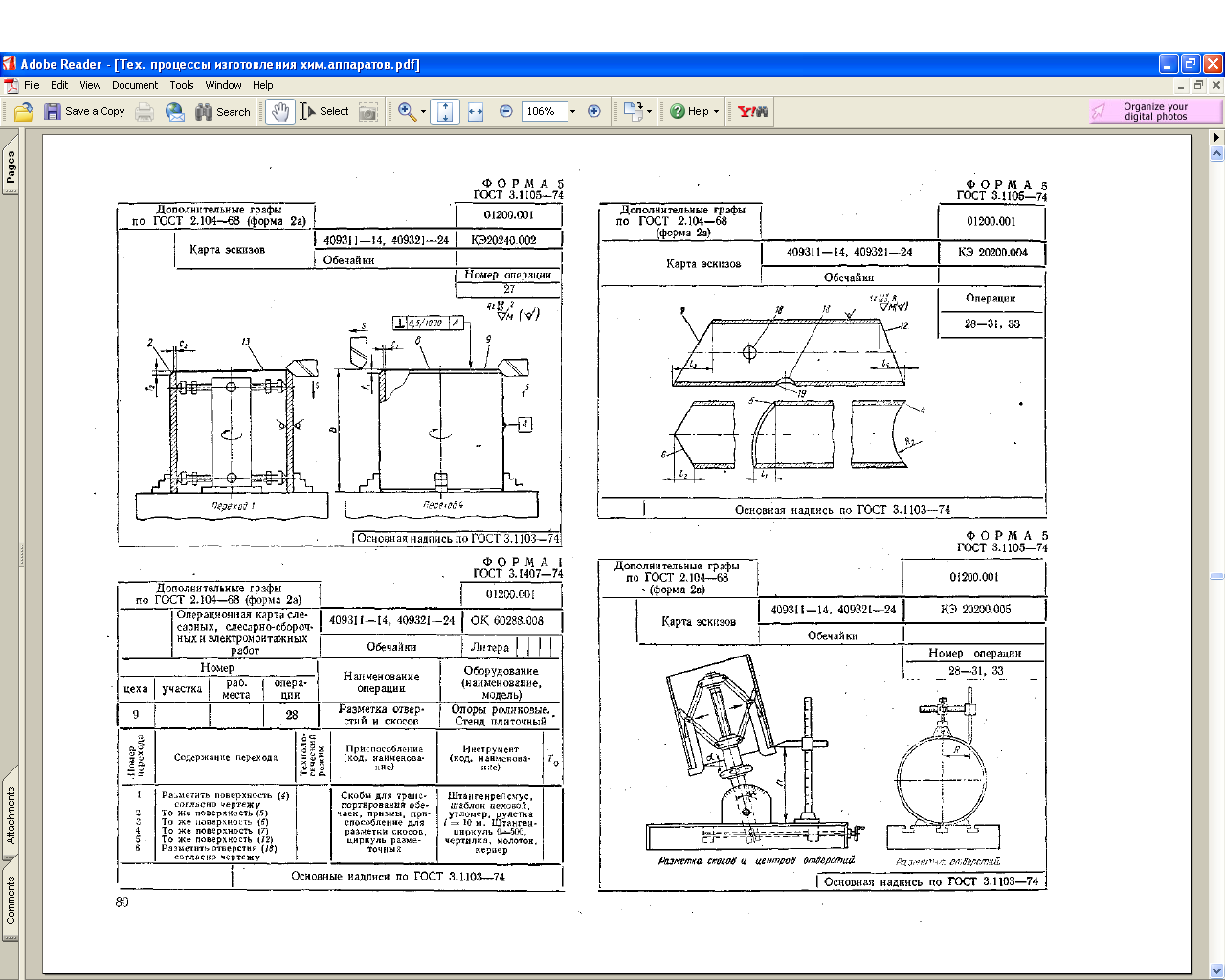Click the 106% zoom value field
1225x980 pixels.
click(x=545, y=112)
